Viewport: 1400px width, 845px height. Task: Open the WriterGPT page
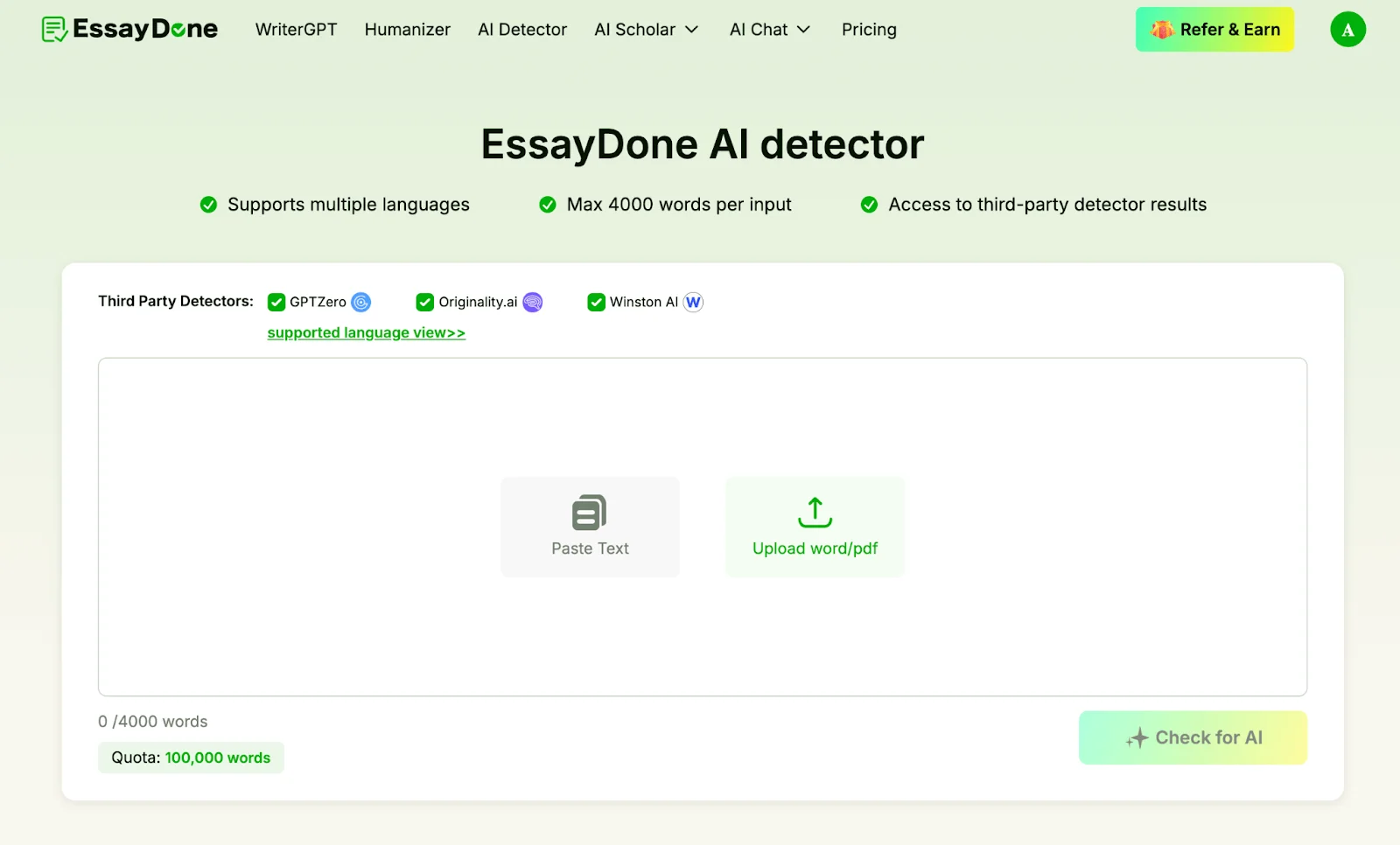[x=296, y=30]
